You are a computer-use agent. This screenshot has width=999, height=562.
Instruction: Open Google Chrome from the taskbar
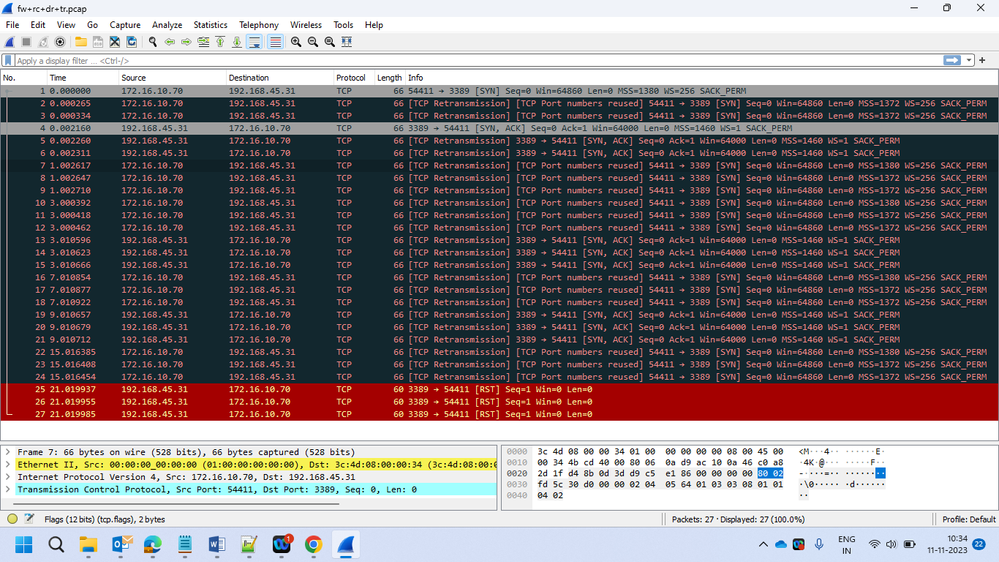pyautogui.click(x=313, y=545)
